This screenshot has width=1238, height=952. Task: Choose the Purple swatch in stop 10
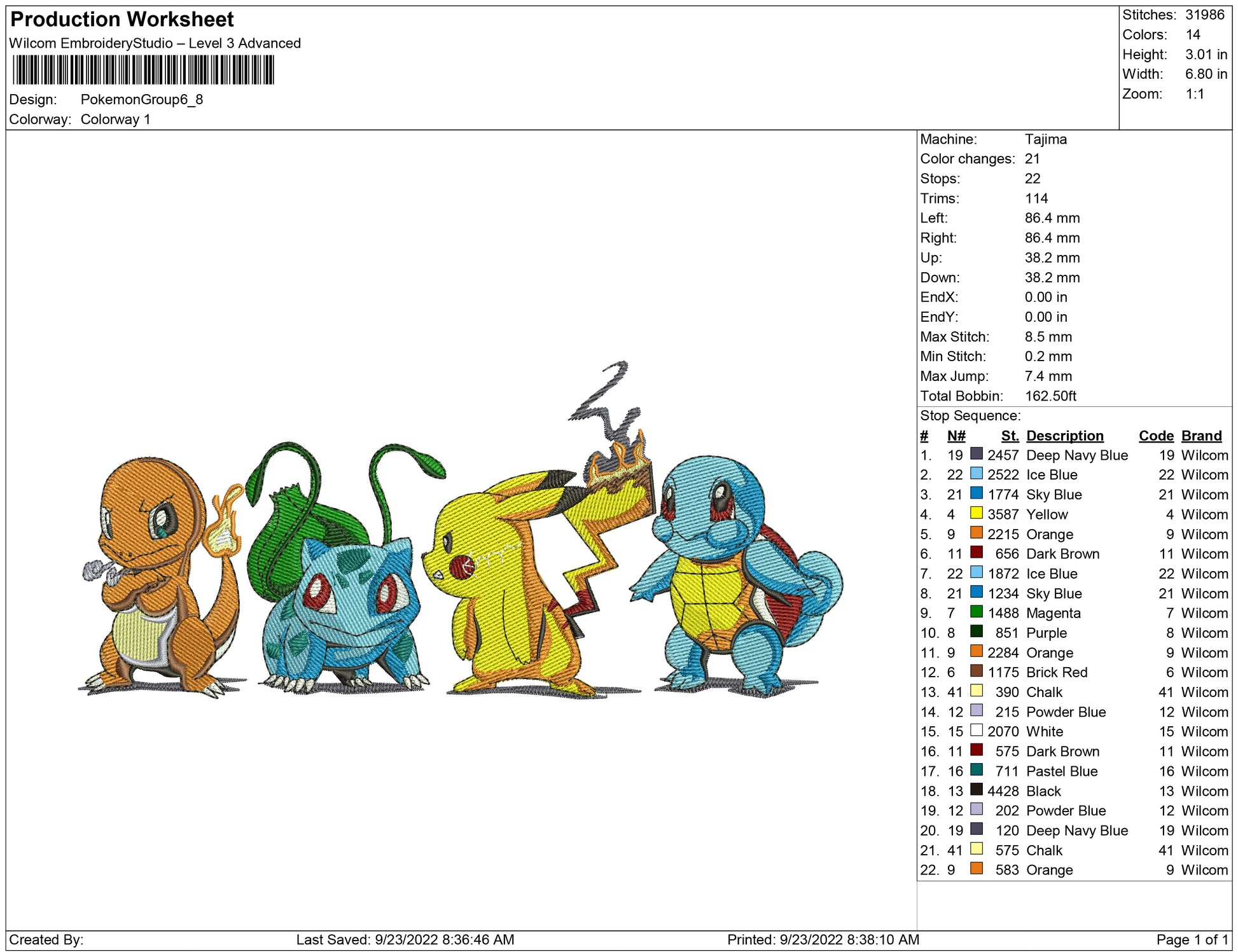click(976, 631)
